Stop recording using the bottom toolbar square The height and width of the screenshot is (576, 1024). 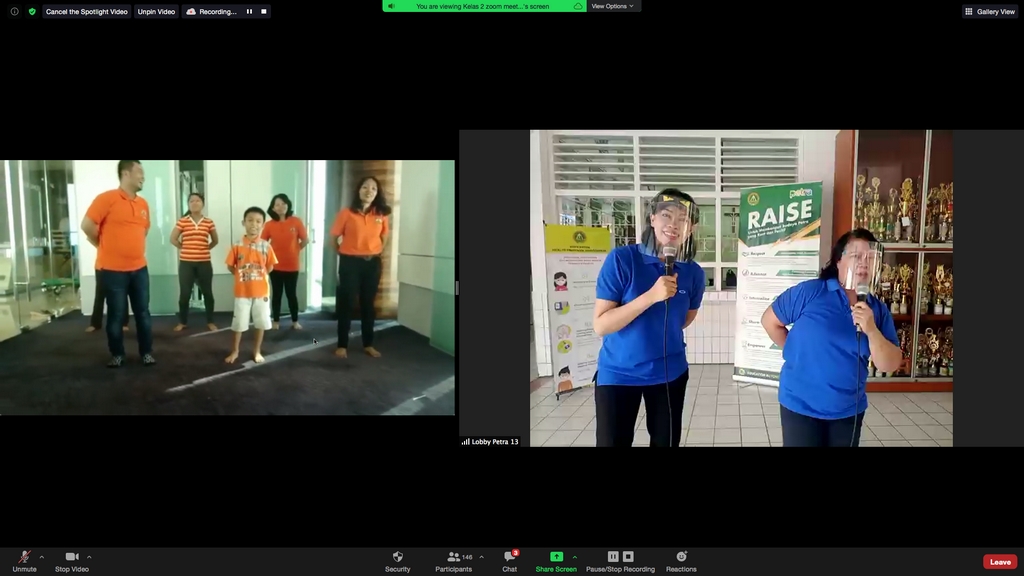click(628, 557)
